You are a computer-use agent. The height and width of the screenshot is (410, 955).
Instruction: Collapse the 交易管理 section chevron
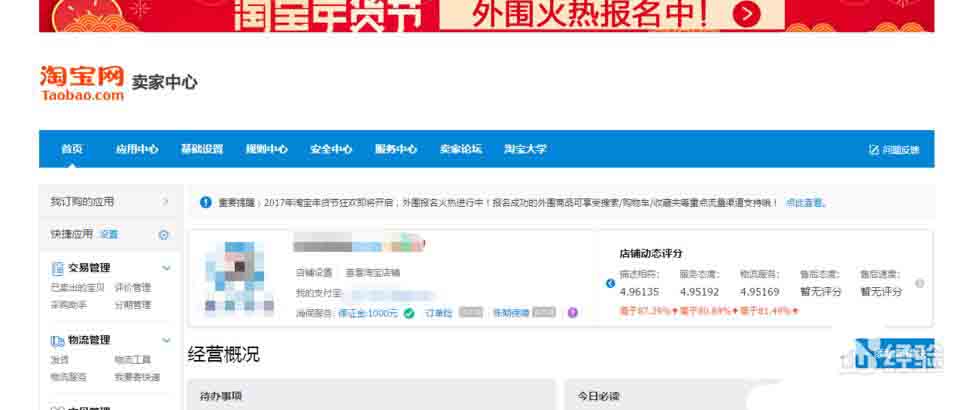(x=166, y=268)
